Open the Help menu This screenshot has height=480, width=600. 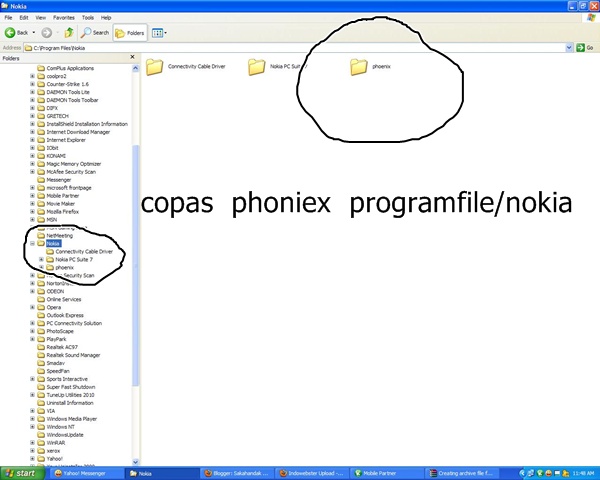[x=106, y=18]
